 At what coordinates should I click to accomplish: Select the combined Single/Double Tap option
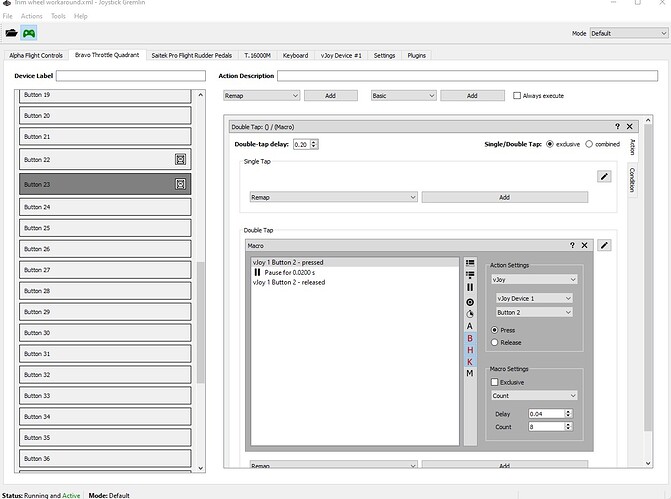(591, 144)
